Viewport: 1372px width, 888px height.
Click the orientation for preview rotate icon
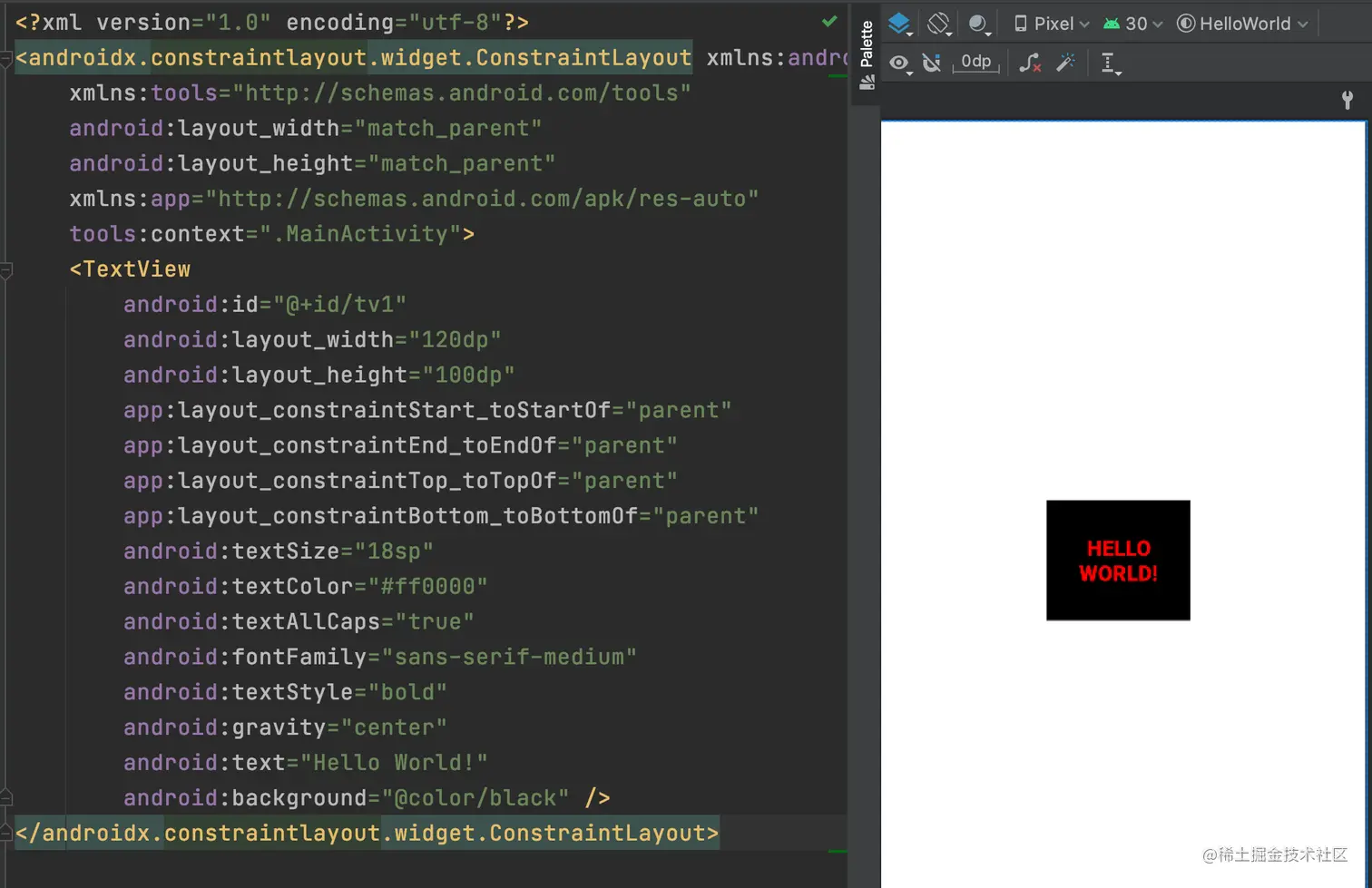[939, 24]
